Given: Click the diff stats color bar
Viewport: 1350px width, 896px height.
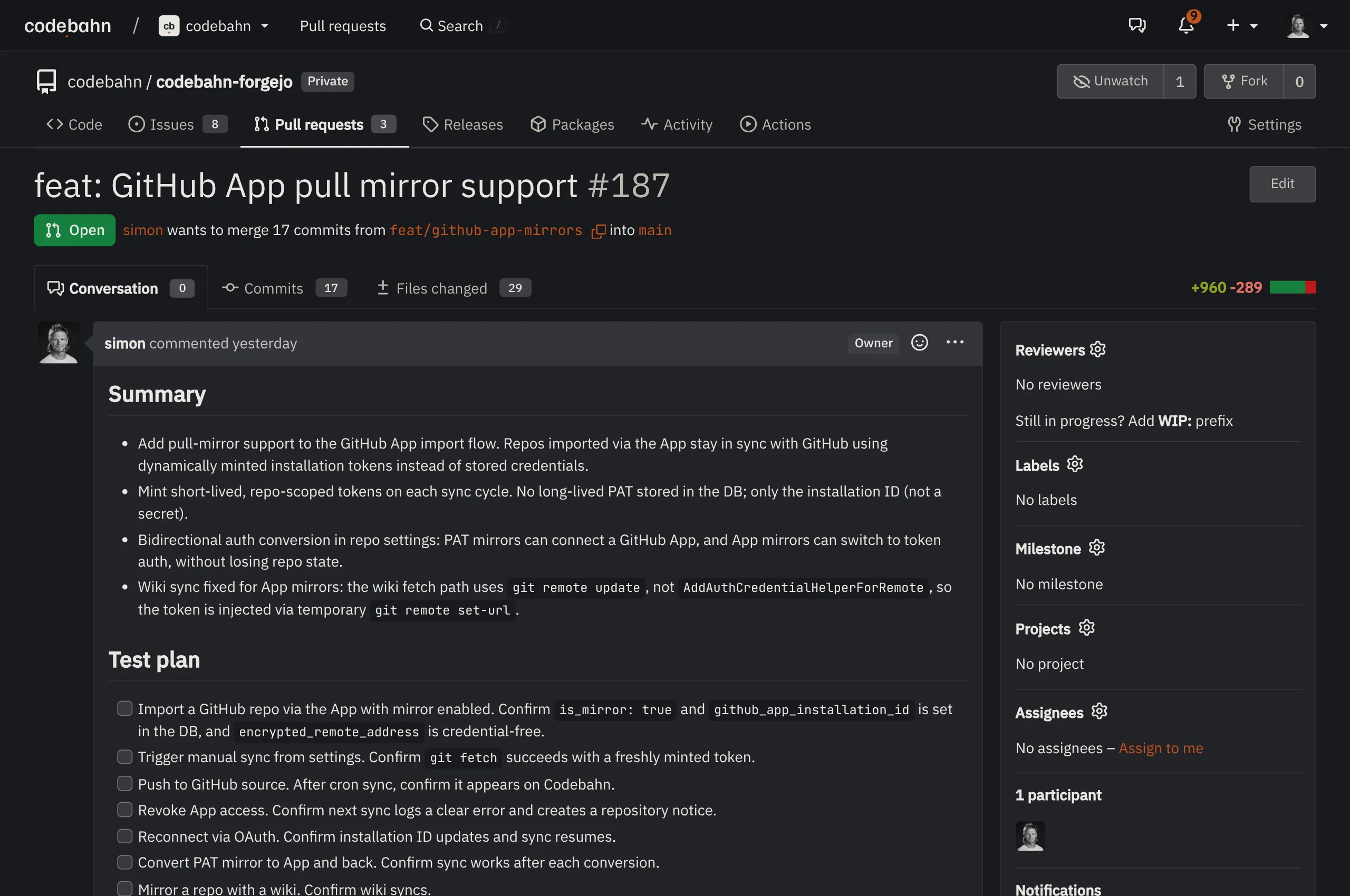Looking at the screenshot, I should pyautogui.click(x=1292, y=287).
